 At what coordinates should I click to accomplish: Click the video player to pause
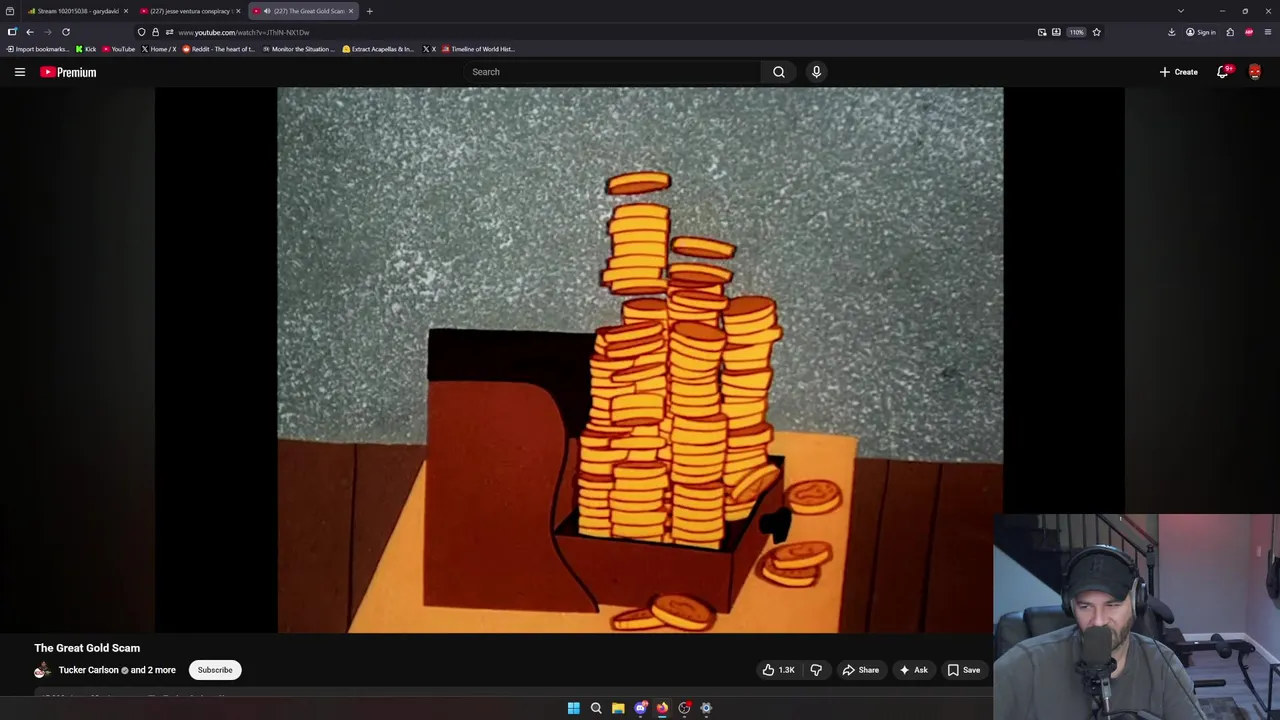click(x=640, y=360)
